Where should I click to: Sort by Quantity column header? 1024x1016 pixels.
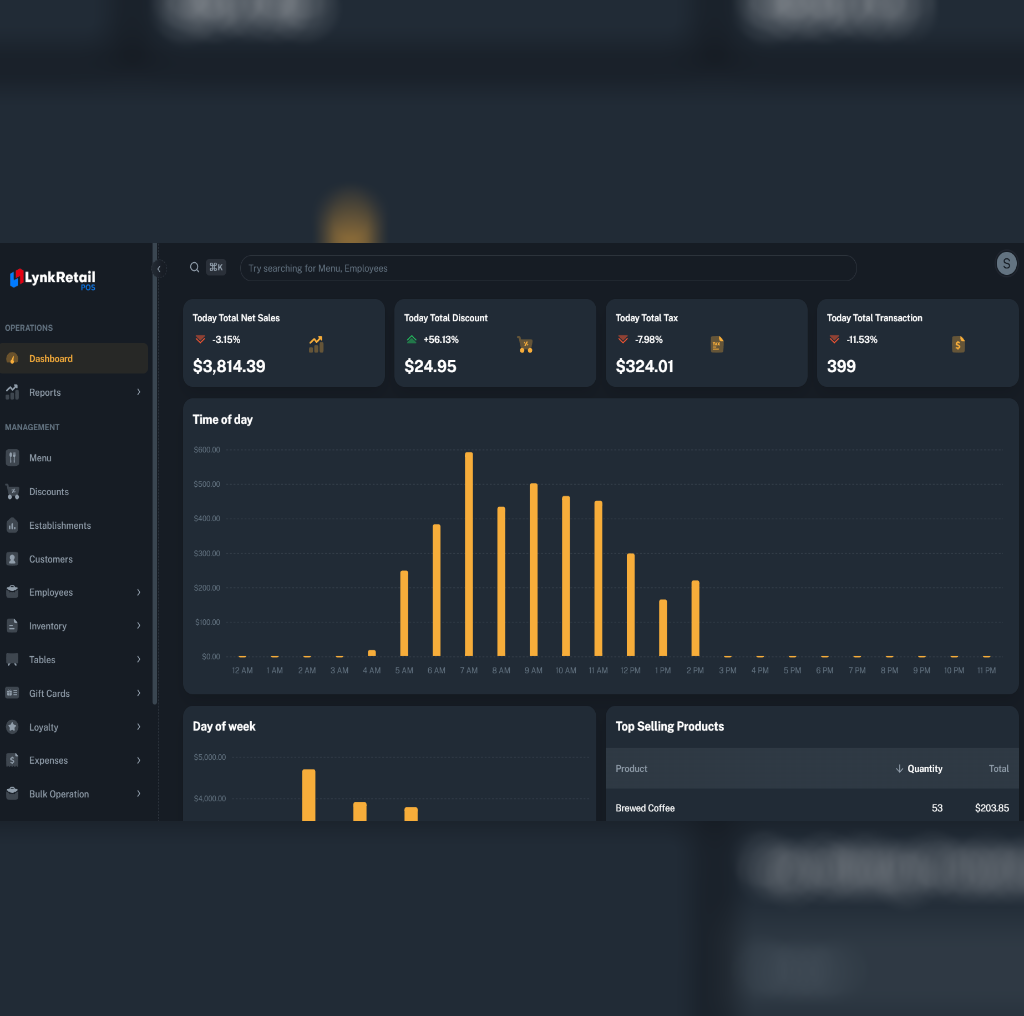(x=919, y=769)
